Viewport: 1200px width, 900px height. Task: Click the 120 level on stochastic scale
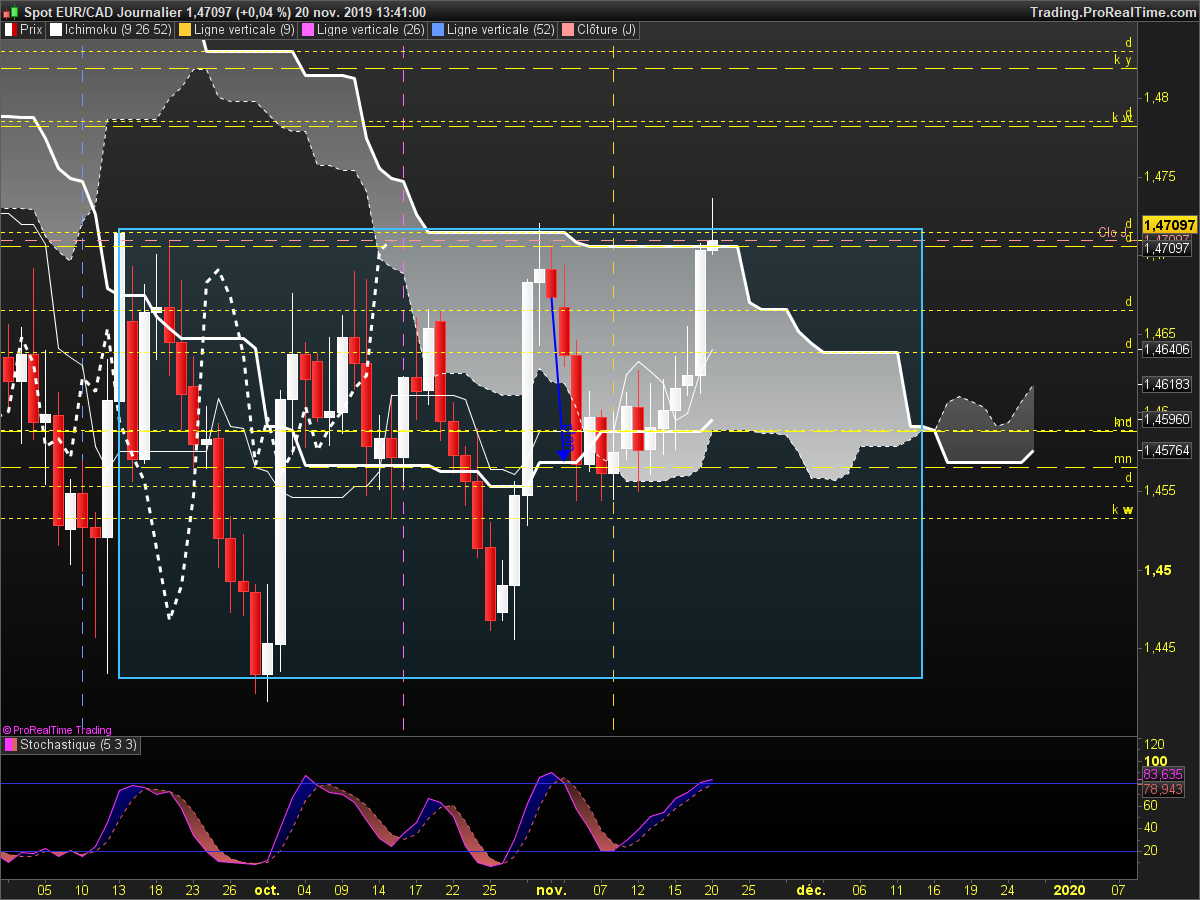tap(1155, 745)
